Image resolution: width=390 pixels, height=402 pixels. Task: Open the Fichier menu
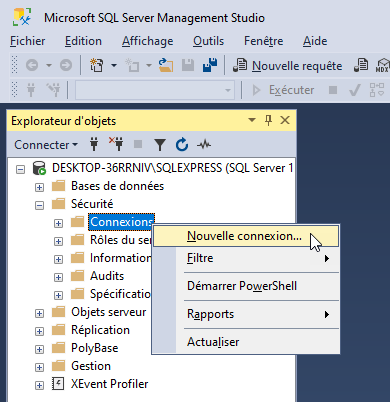point(28,41)
